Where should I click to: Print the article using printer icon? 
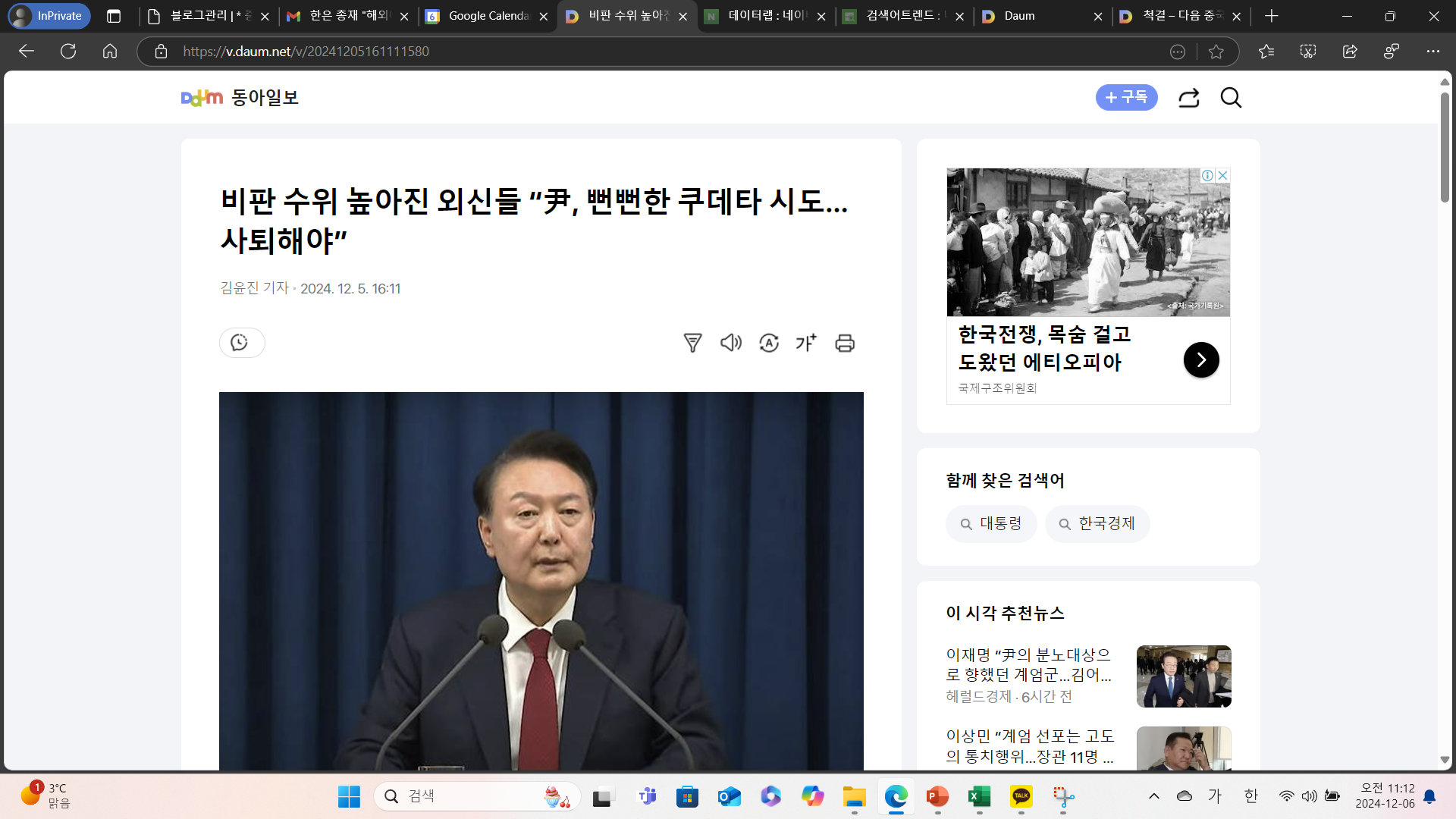point(845,343)
